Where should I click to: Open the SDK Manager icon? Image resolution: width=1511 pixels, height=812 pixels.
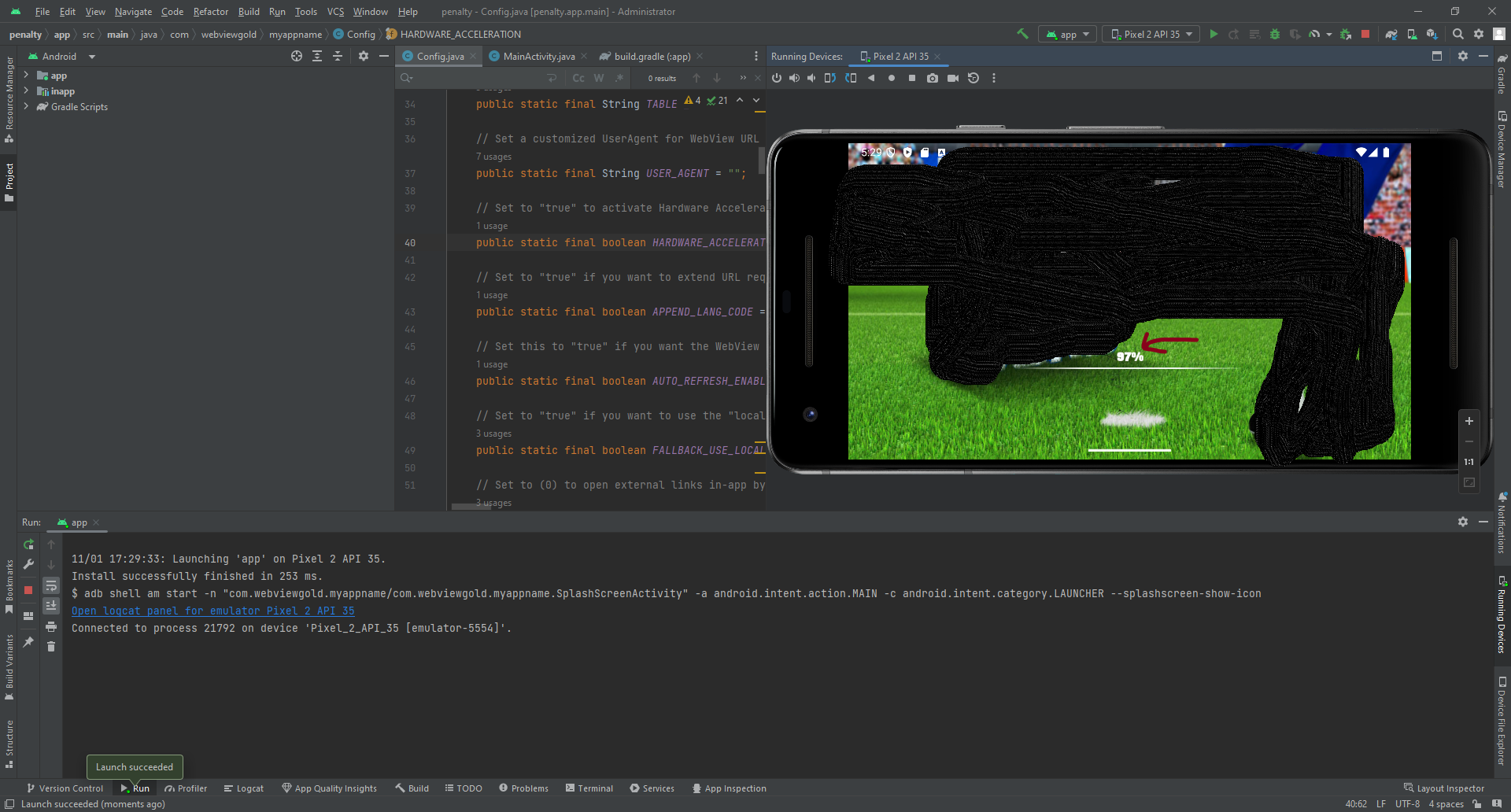pos(1432,34)
